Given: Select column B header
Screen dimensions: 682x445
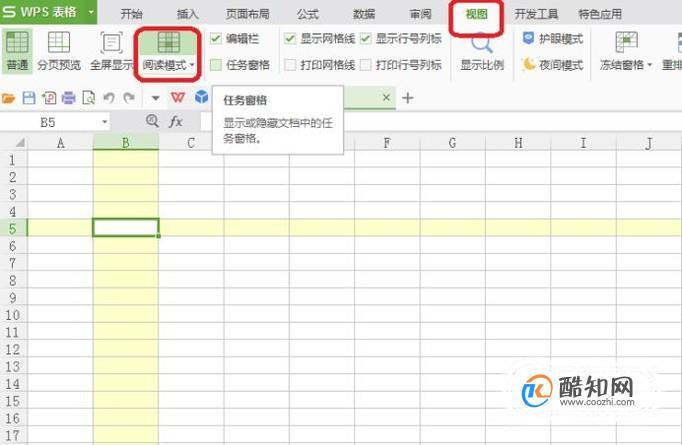Looking at the screenshot, I should click(x=126, y=143).
